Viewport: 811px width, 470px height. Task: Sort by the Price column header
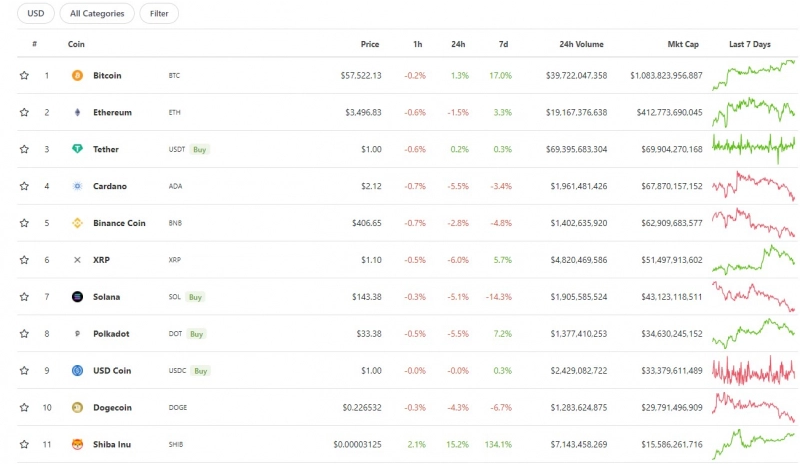click(x=370, y=45)
